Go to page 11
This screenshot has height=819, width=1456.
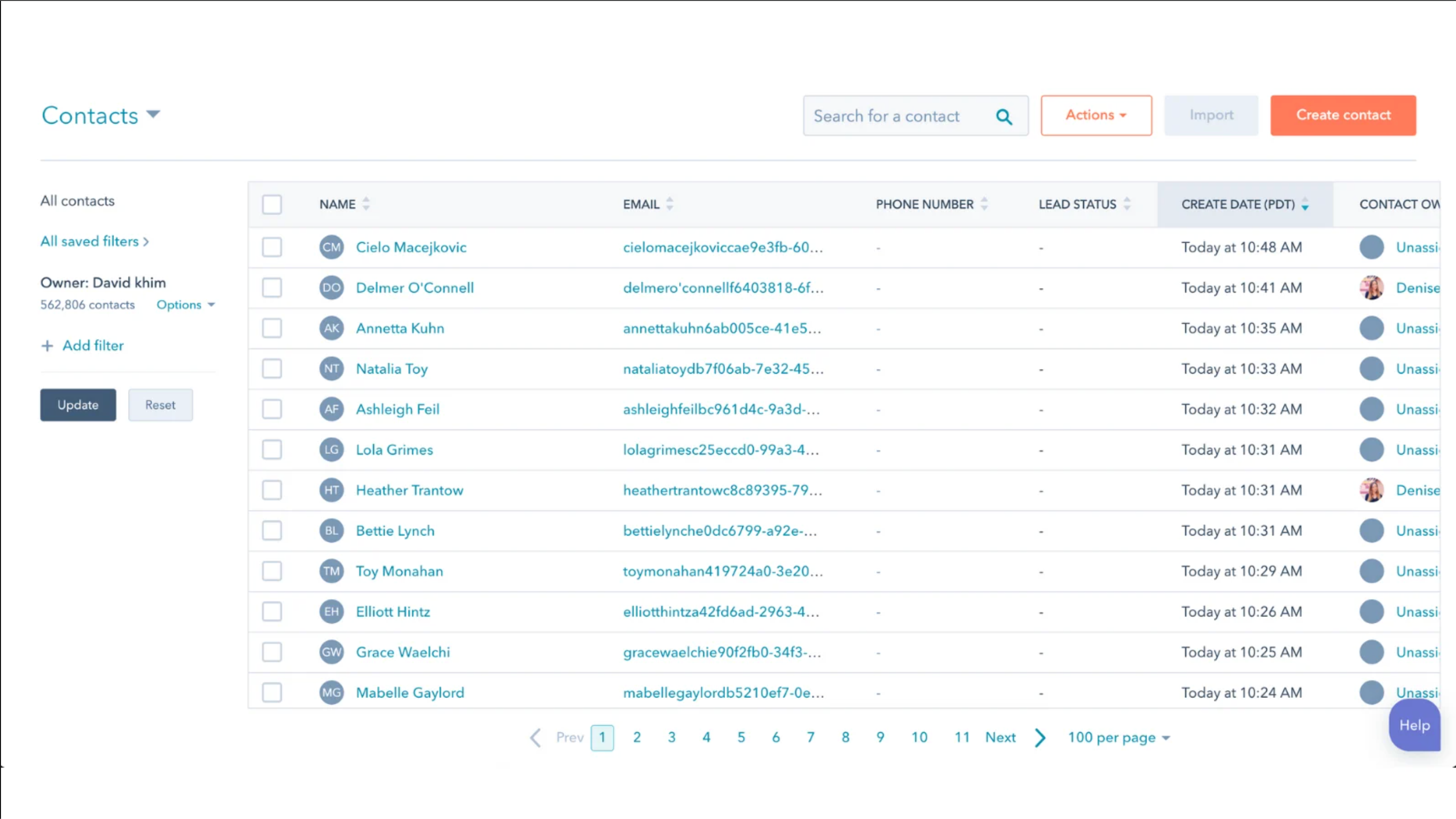962,737
